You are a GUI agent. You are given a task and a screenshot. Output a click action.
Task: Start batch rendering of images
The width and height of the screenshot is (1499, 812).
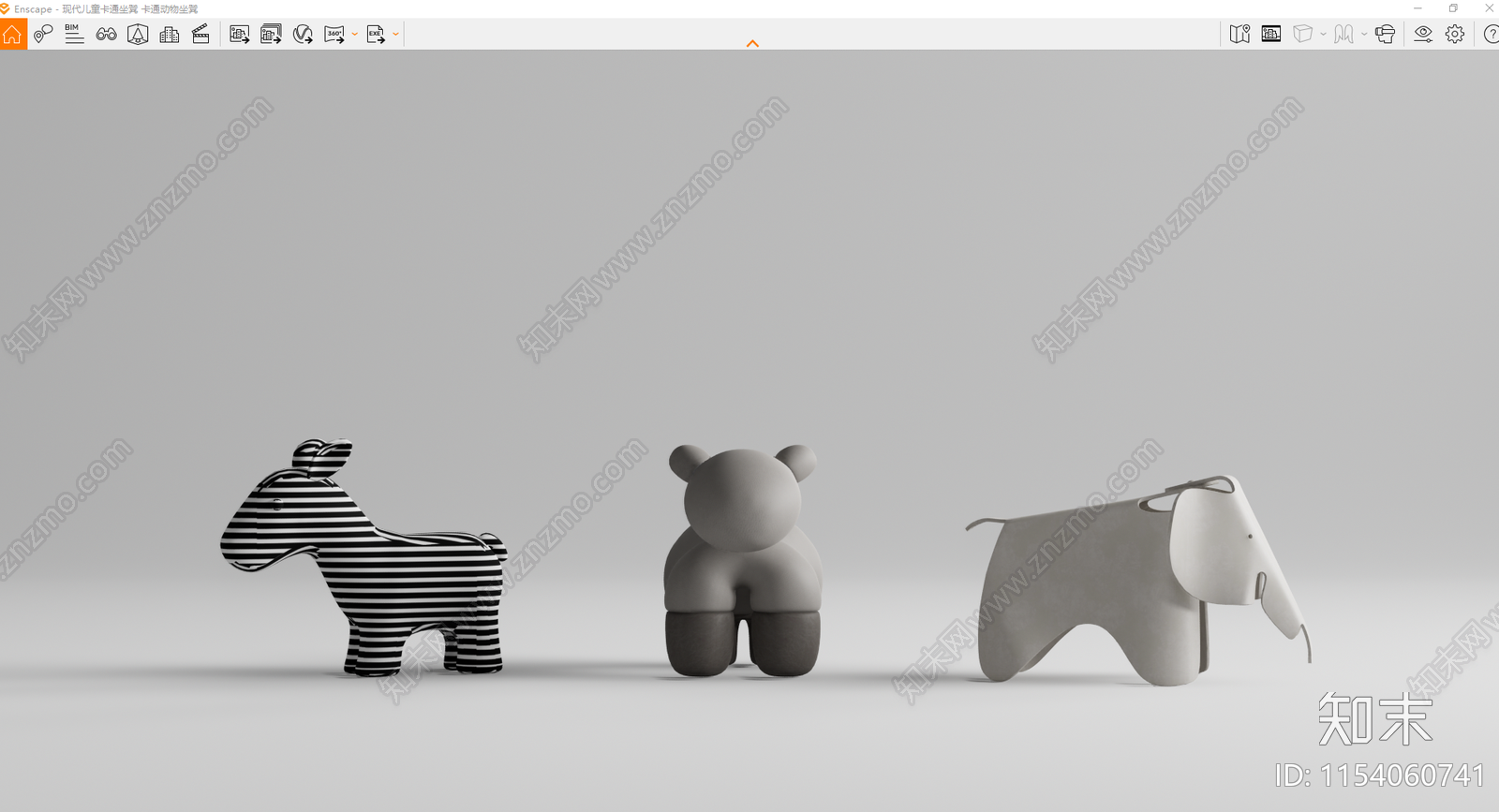(272, 35)
